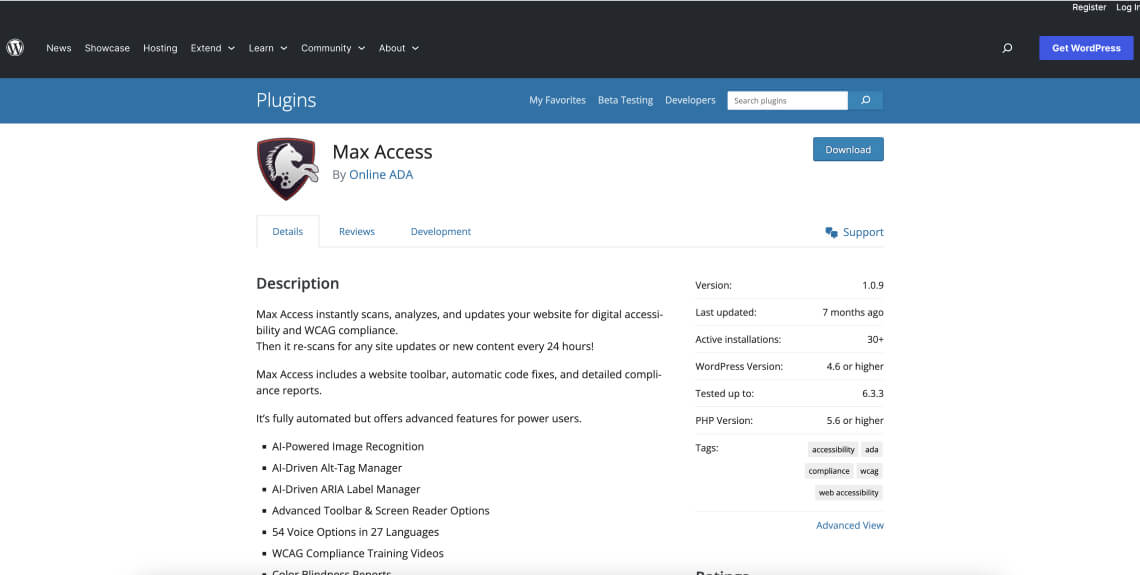Switch to the Reviews tab
1140x575 pixels.
pos(356,231)
